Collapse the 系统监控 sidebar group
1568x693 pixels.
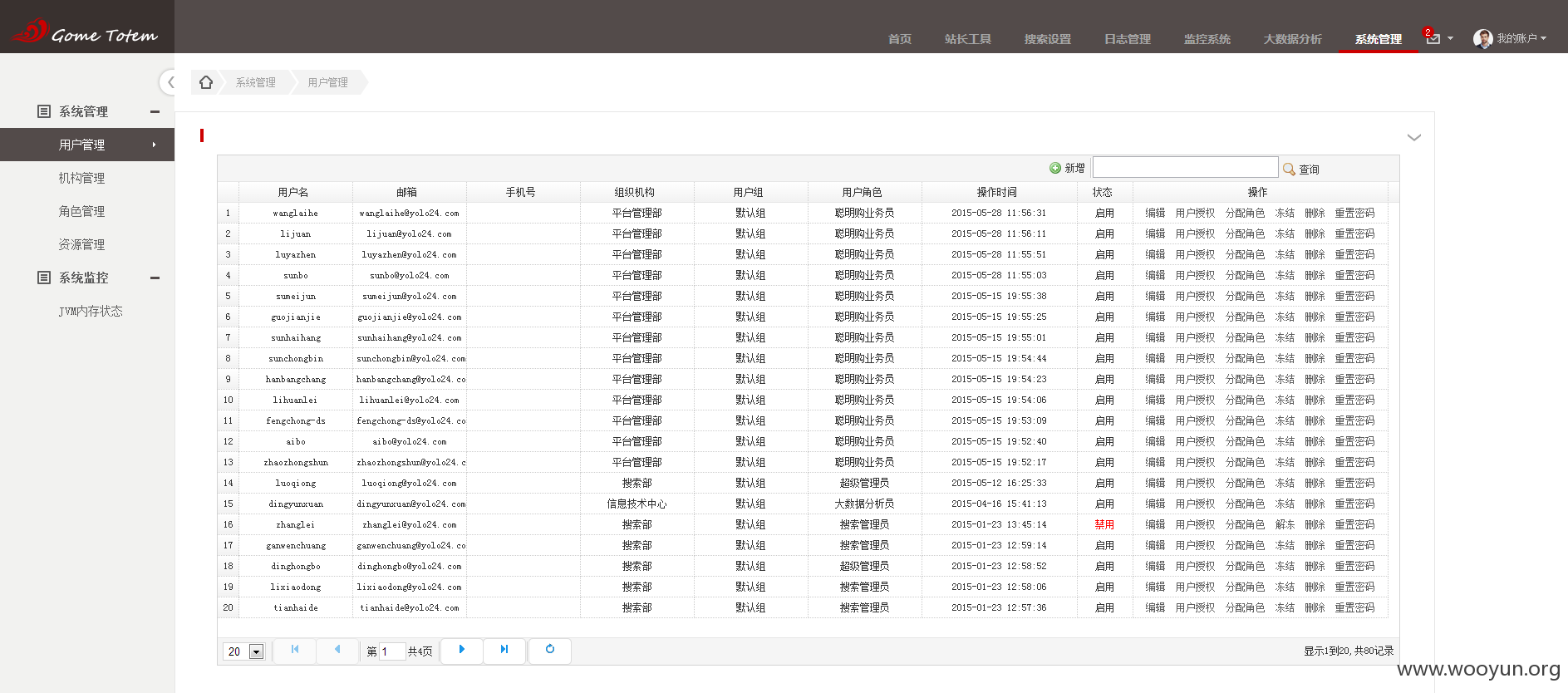[155, 278]
